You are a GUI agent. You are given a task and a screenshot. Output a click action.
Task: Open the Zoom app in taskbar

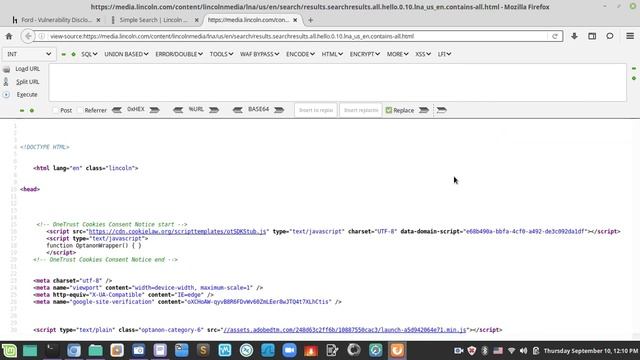tap(289, 351)
